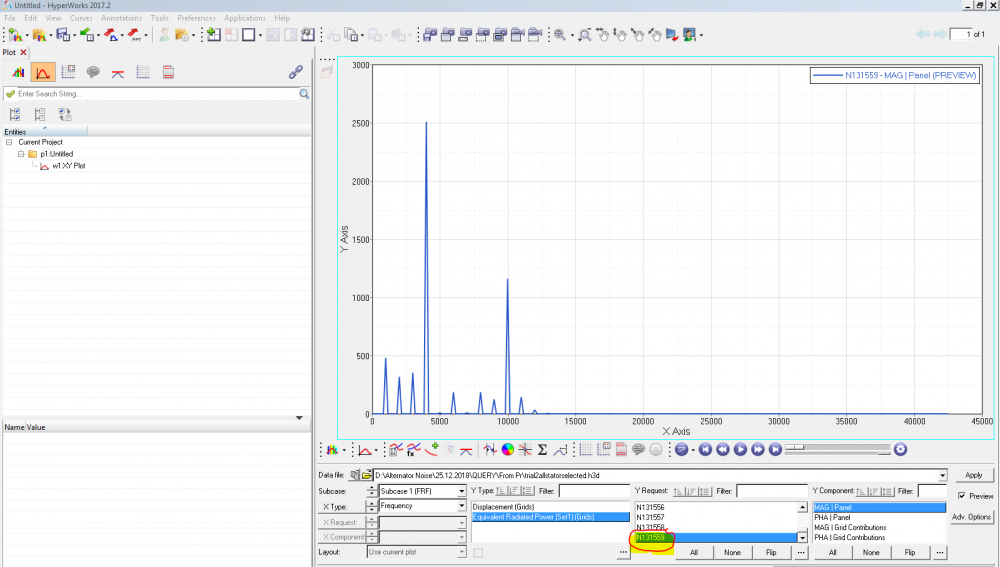Click the Apply button
Viewport: 1000px width, 567px height.
973,475
